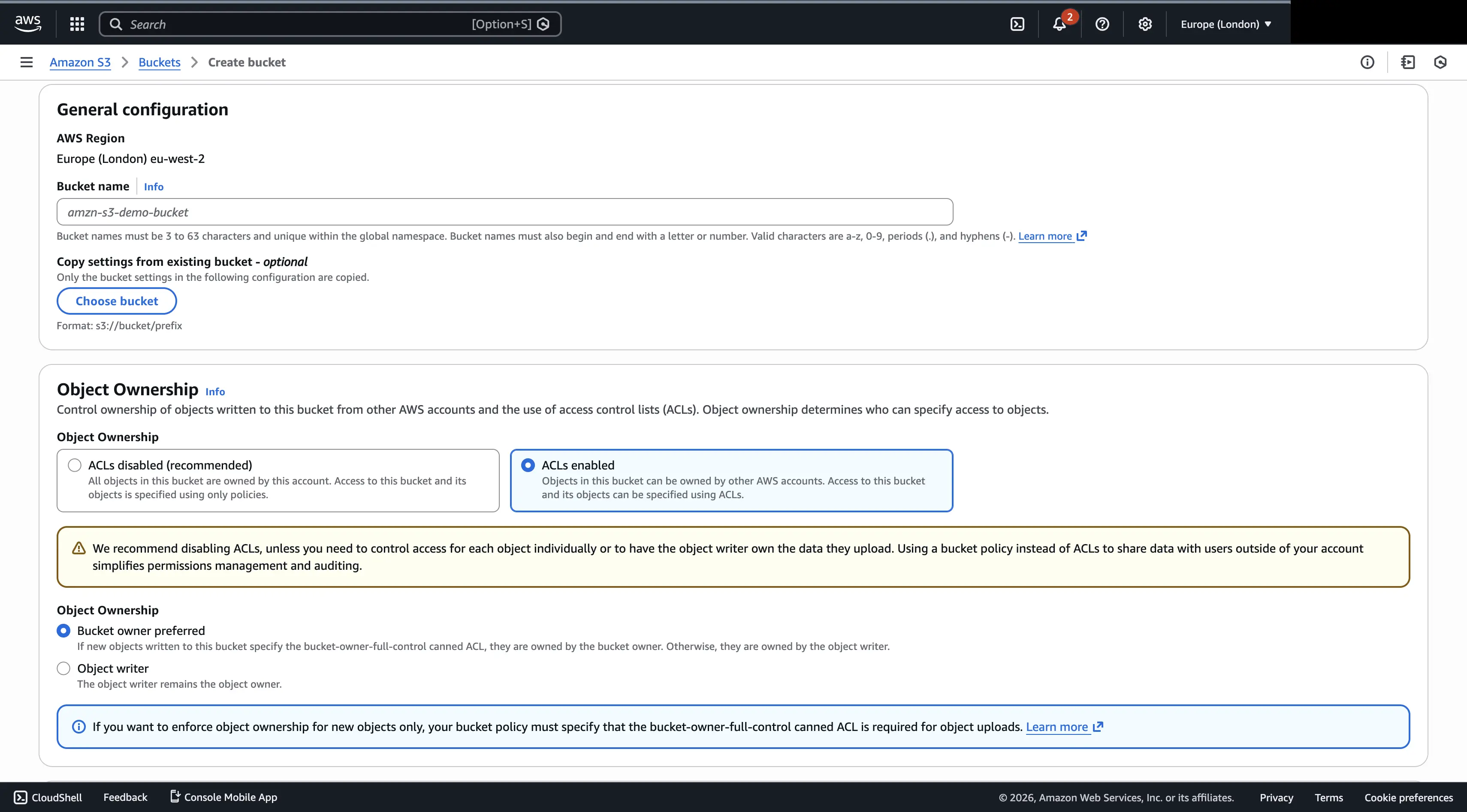Image resolution: width=1467 pixels, height=812 pixels.
Task: Open Cookie preferences in footer
Action: pyautogui.click(x=1408, y=797)
